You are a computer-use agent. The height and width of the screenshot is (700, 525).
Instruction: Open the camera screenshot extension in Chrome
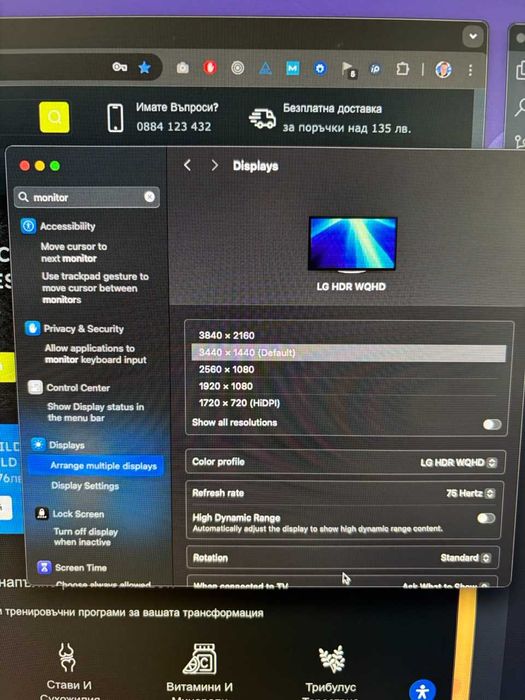coord(182,68)
